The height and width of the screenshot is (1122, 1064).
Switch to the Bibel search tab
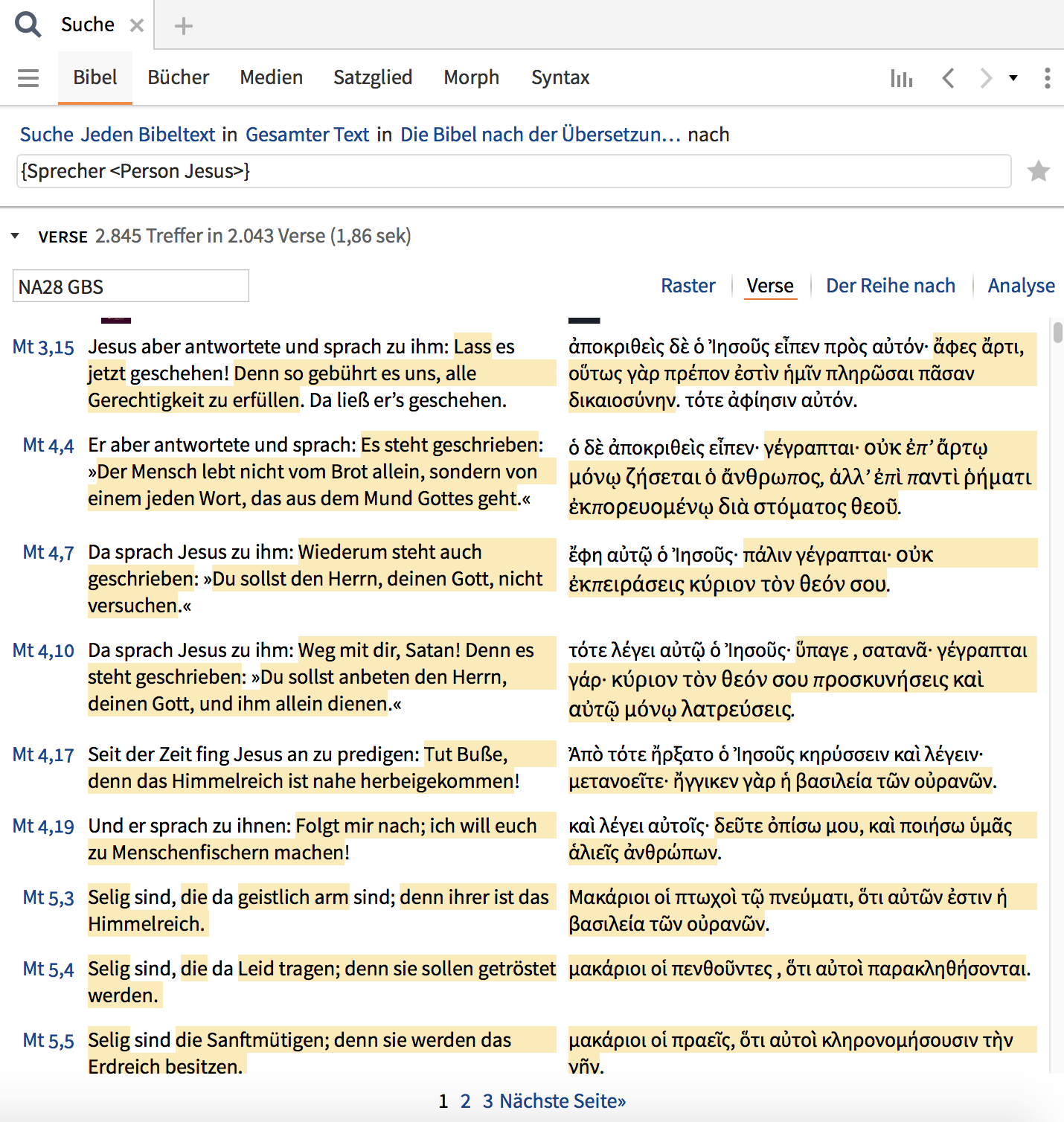coord(95,77)
